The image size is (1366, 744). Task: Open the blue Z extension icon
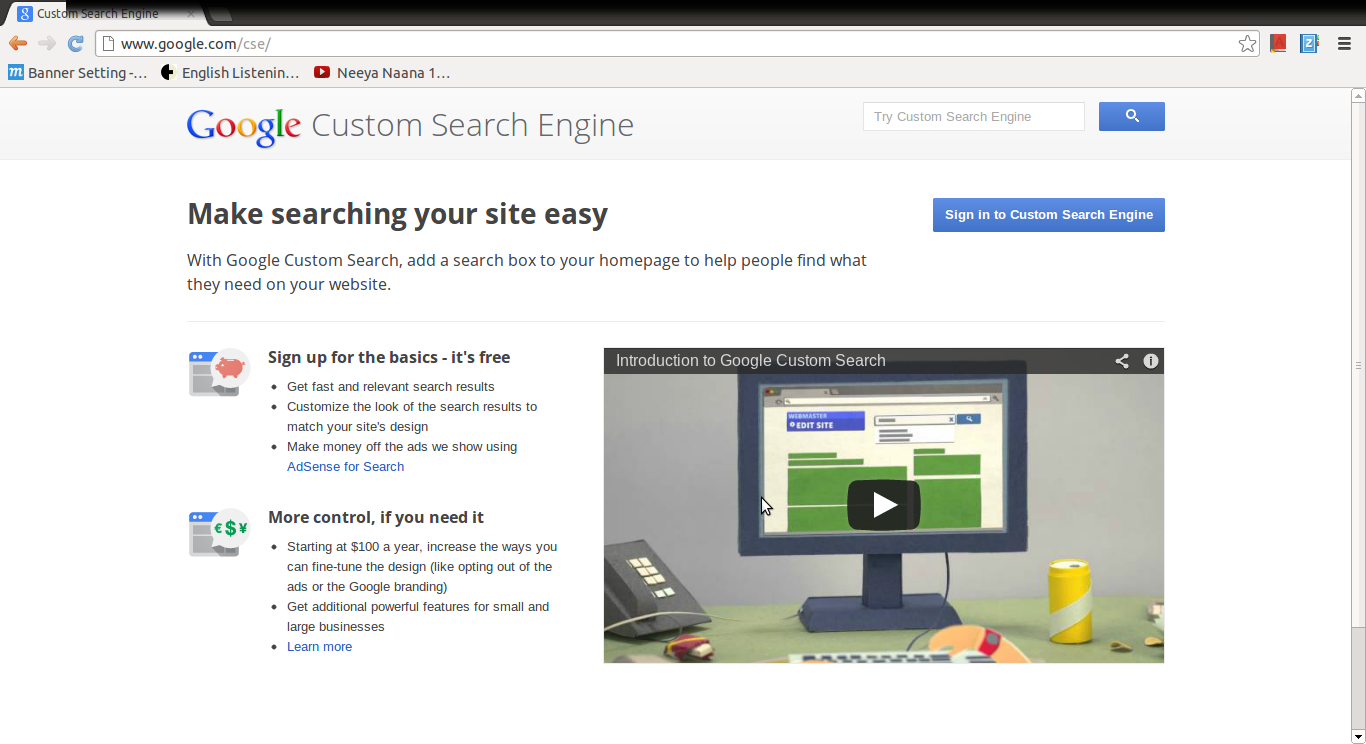pyautogui.click(x=1309, y=43)
